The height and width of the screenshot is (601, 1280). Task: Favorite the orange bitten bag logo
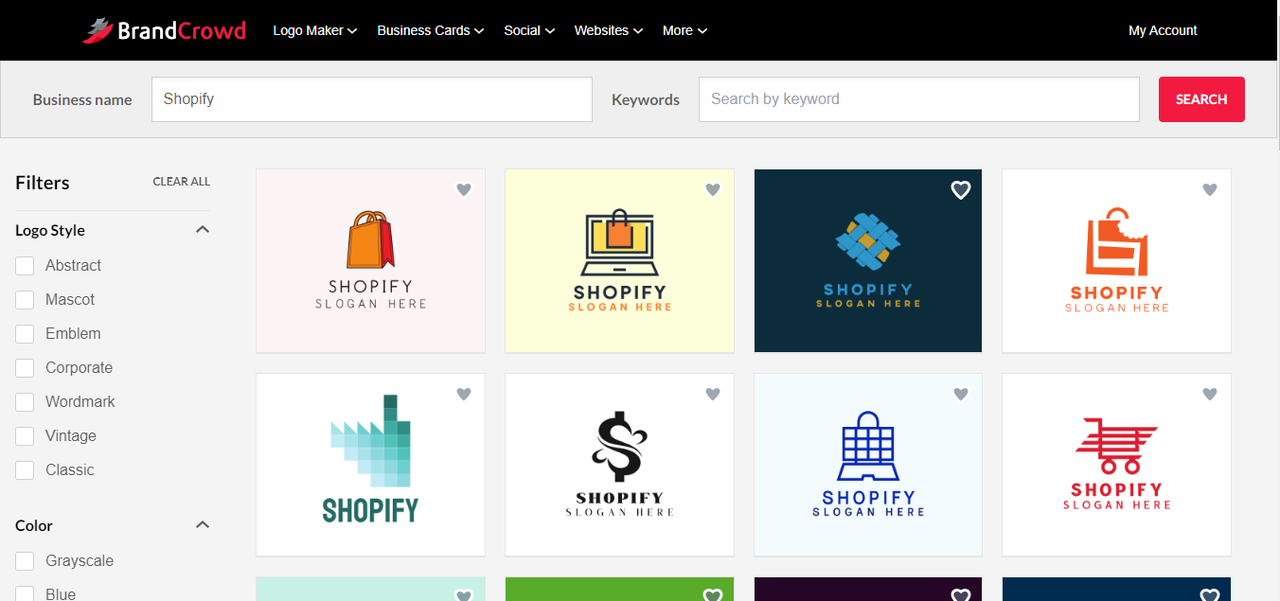click(1210, 189)
